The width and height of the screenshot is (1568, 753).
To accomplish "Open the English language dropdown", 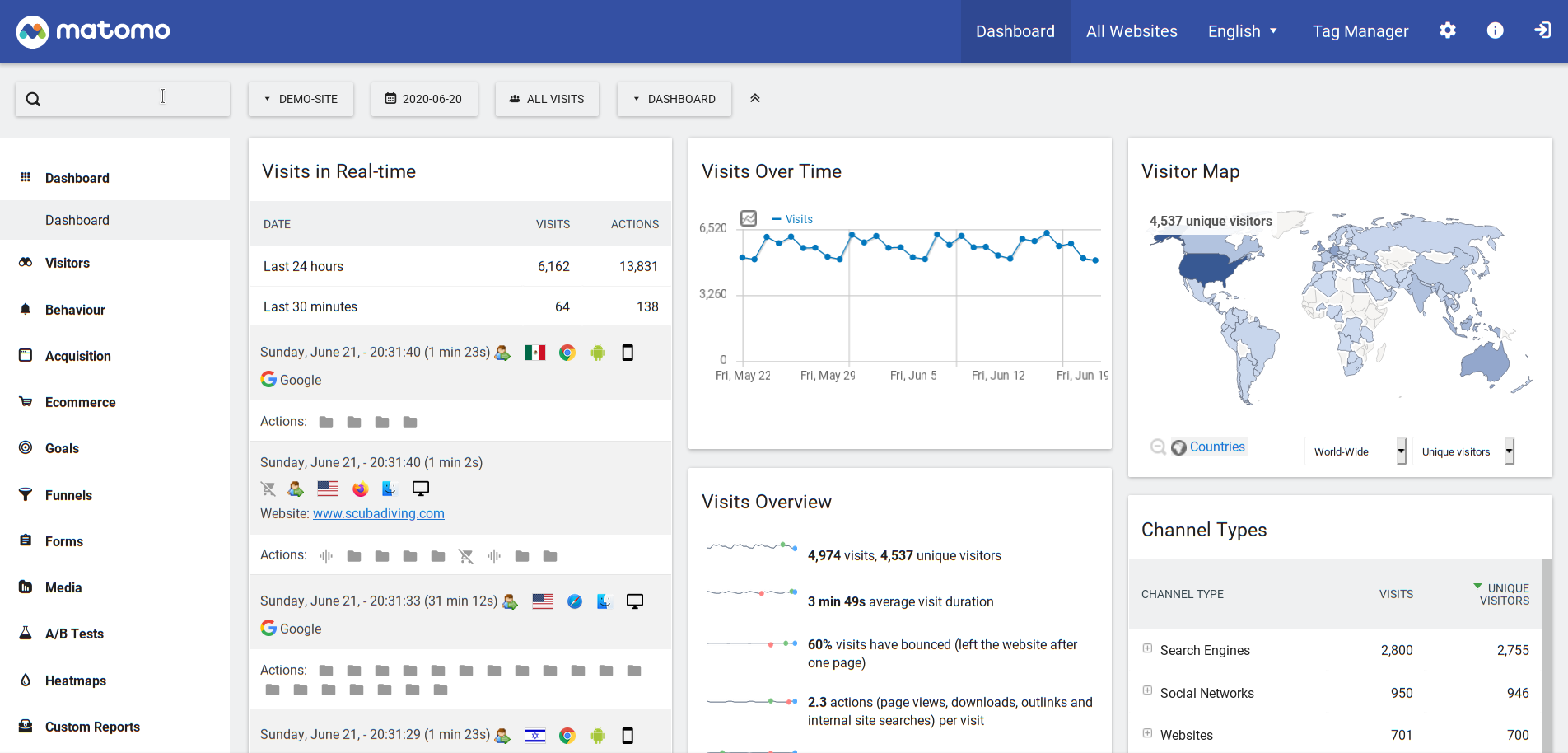I will click(x=1243, y=31).
